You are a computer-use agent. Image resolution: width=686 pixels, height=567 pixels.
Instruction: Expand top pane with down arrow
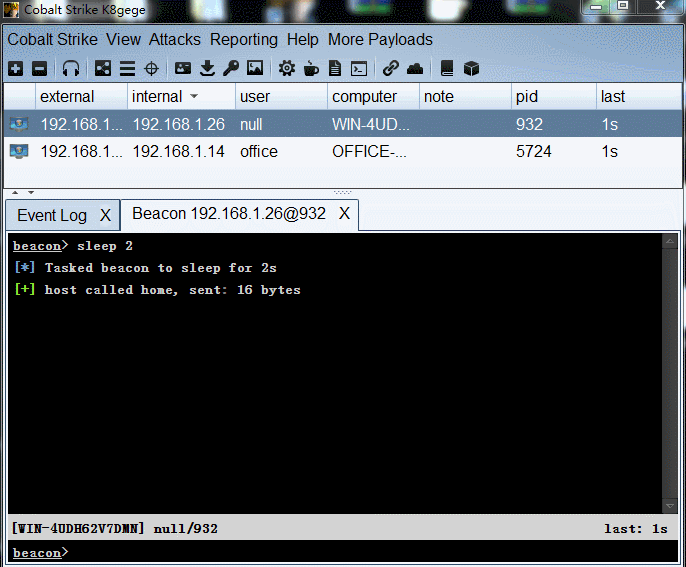(31, 192)
